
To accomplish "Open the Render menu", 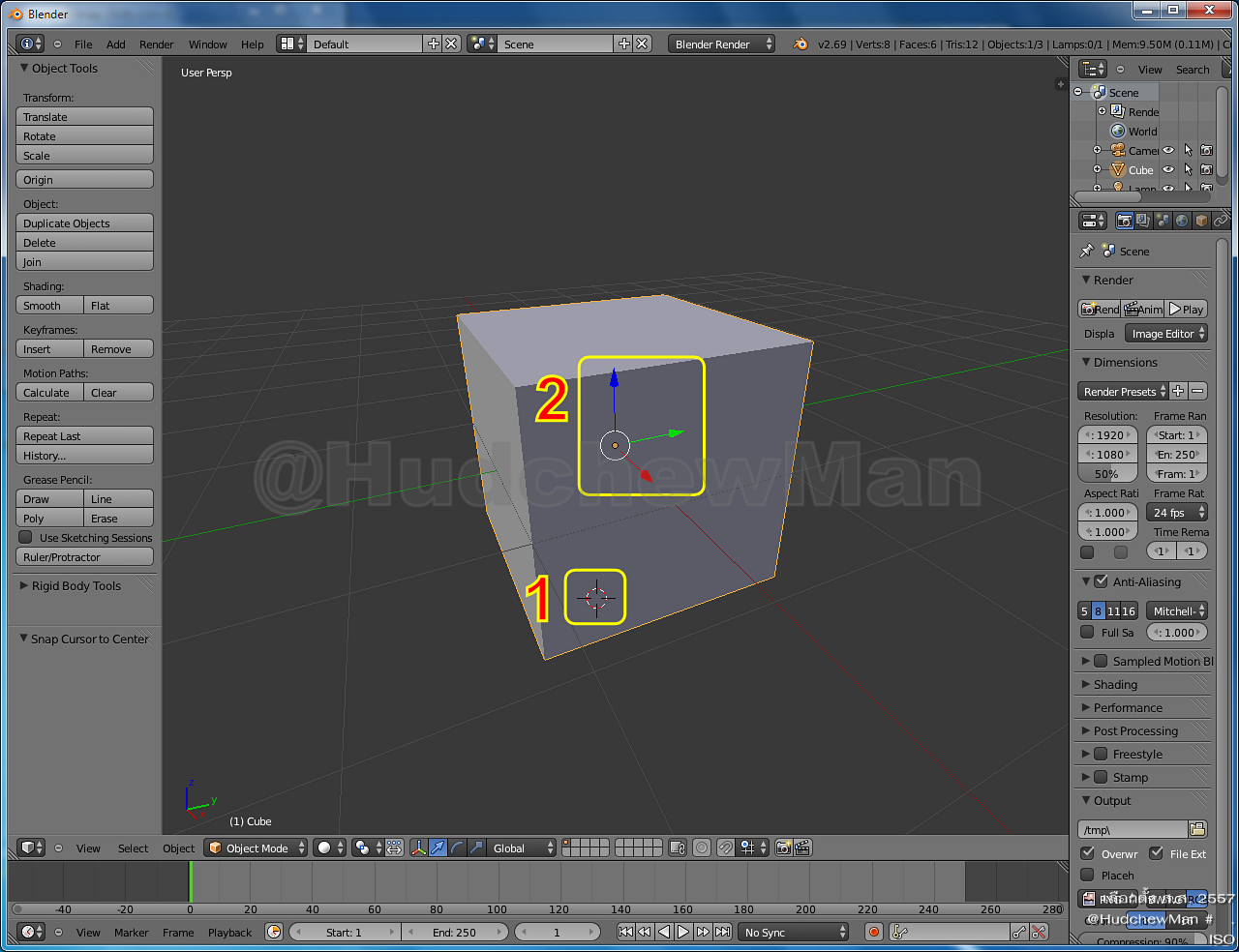I will pos(156,44).
